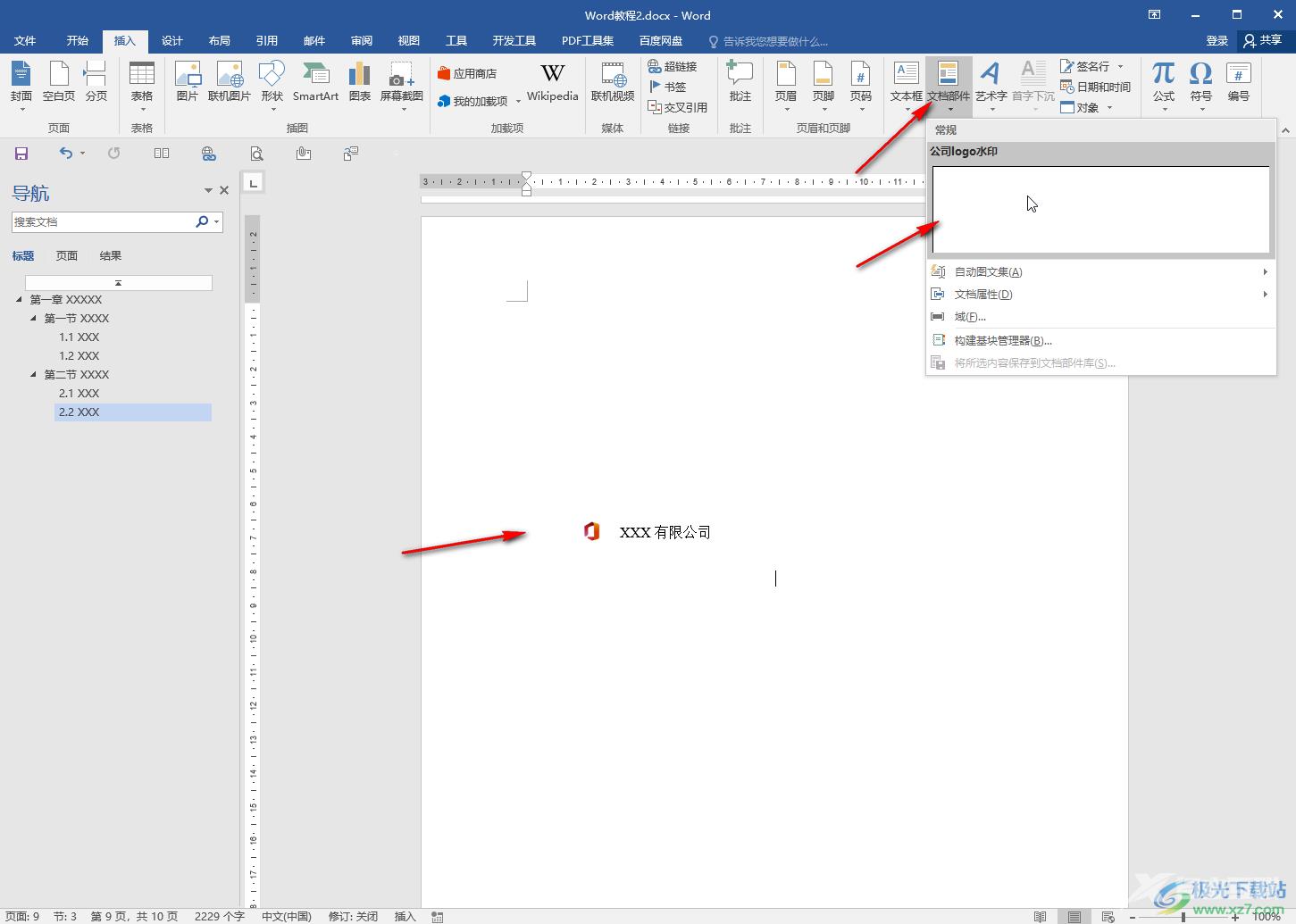Close the Navigation (导航) pane
Viewport: 1296px width, 924px height.
(224, 190)
